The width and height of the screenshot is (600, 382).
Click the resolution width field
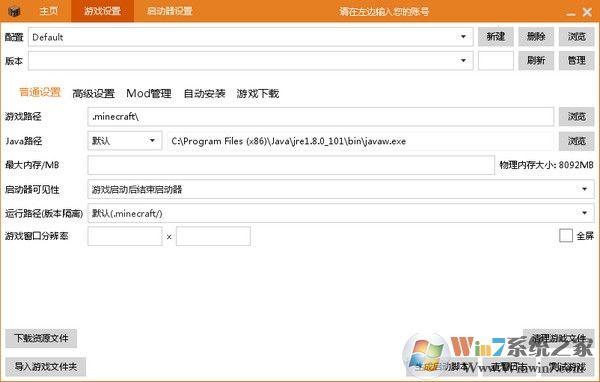coord(125,236)
